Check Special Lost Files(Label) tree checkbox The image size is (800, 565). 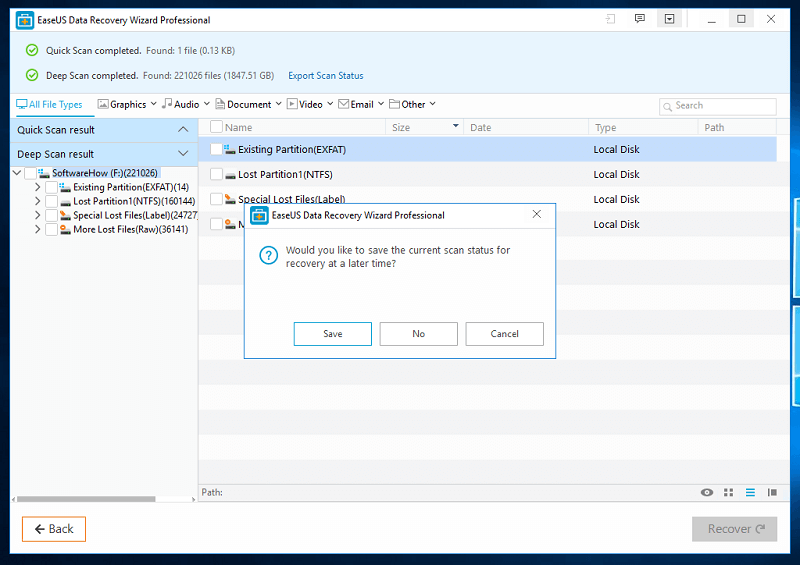[x=51, y=215]
